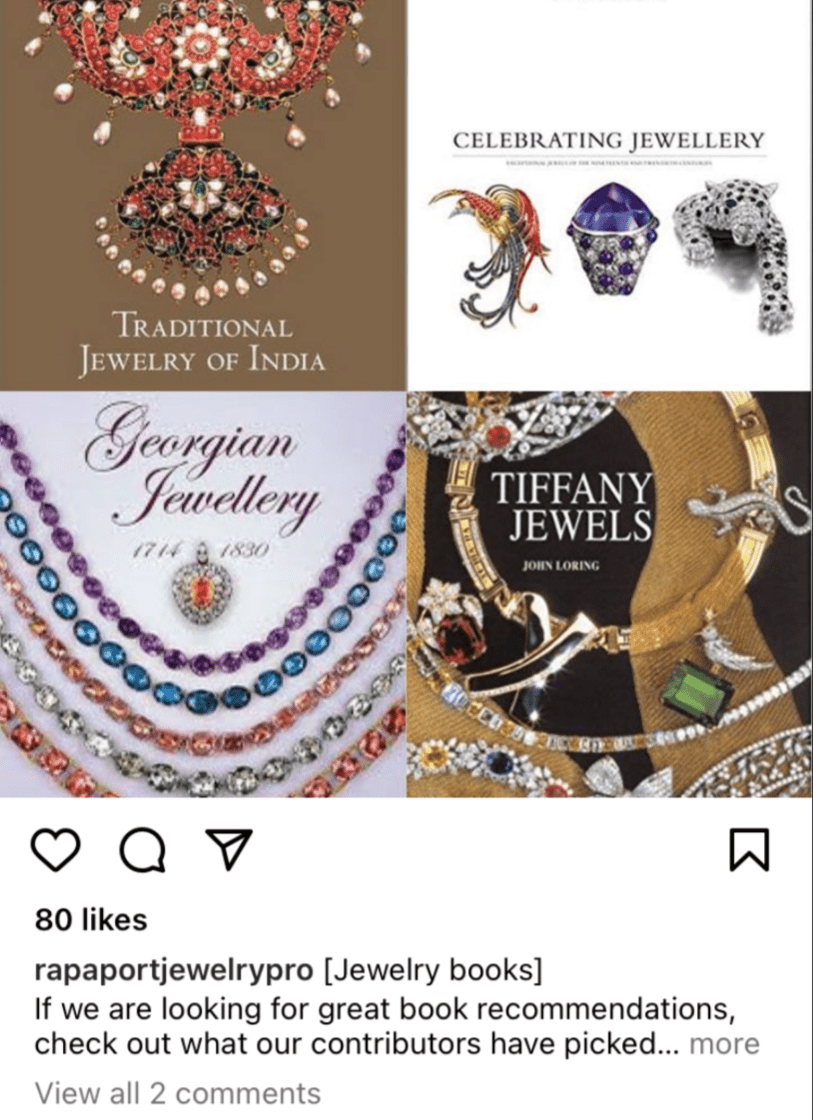Click the John Loring author name
The image size is (813, 1120).
coord(561,566)
